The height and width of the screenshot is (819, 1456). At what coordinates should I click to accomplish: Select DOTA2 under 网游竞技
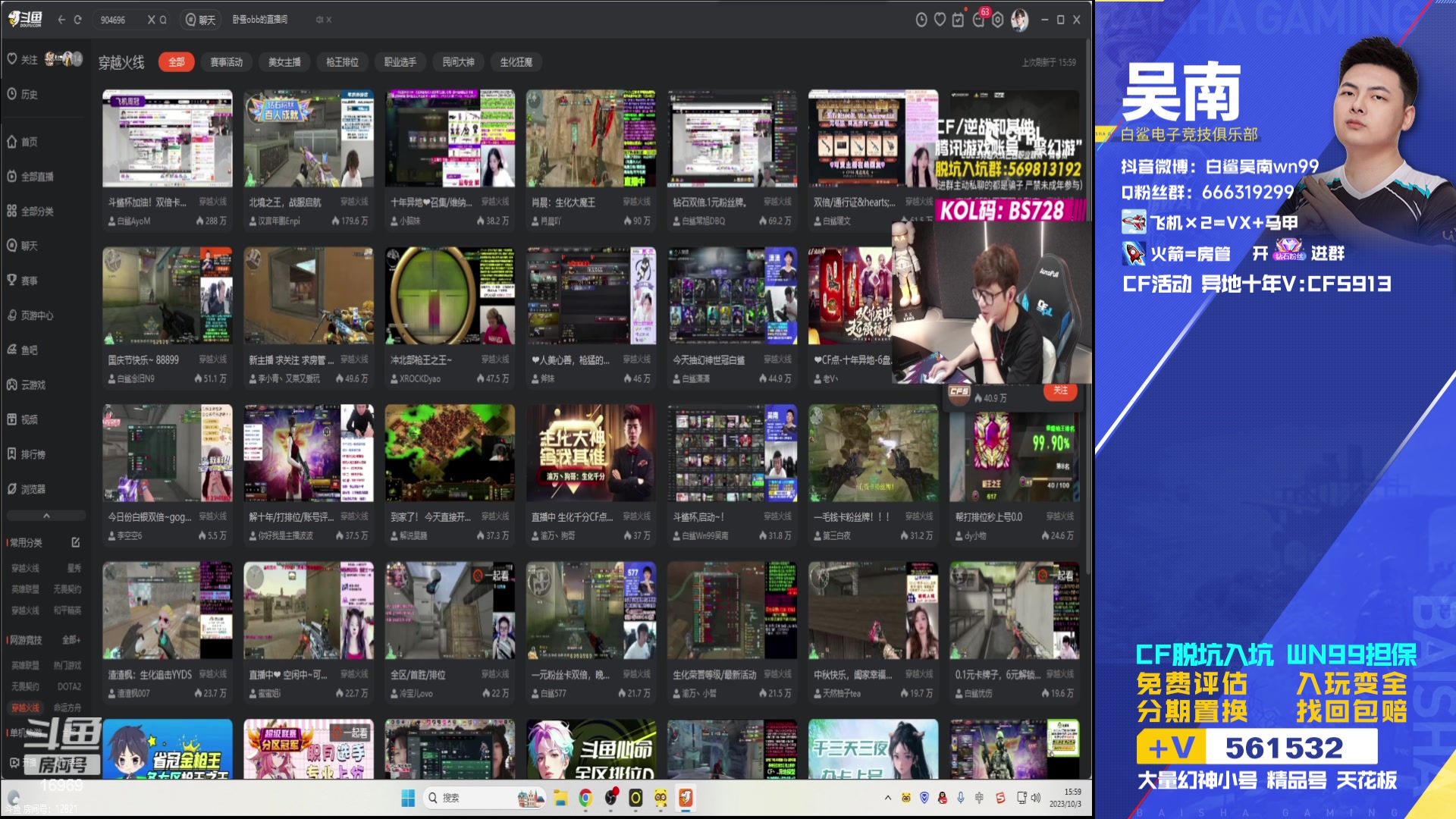(x=69, y=686)
